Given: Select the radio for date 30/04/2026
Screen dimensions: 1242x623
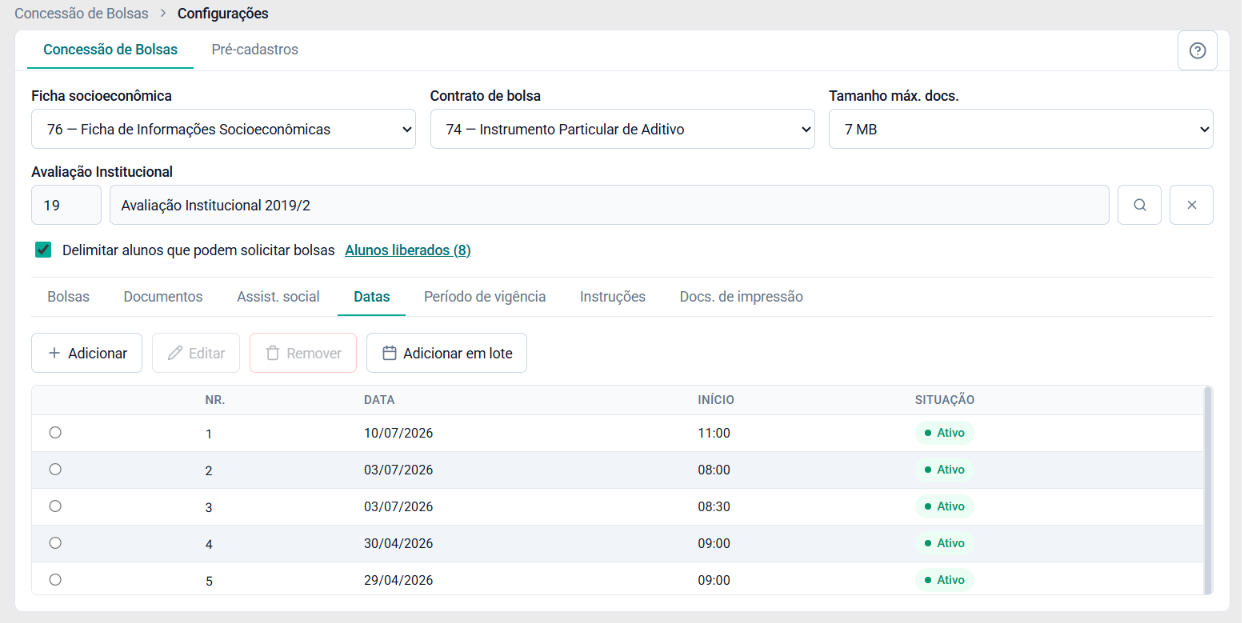Looking at the screenshot, I should pos(55,542).
